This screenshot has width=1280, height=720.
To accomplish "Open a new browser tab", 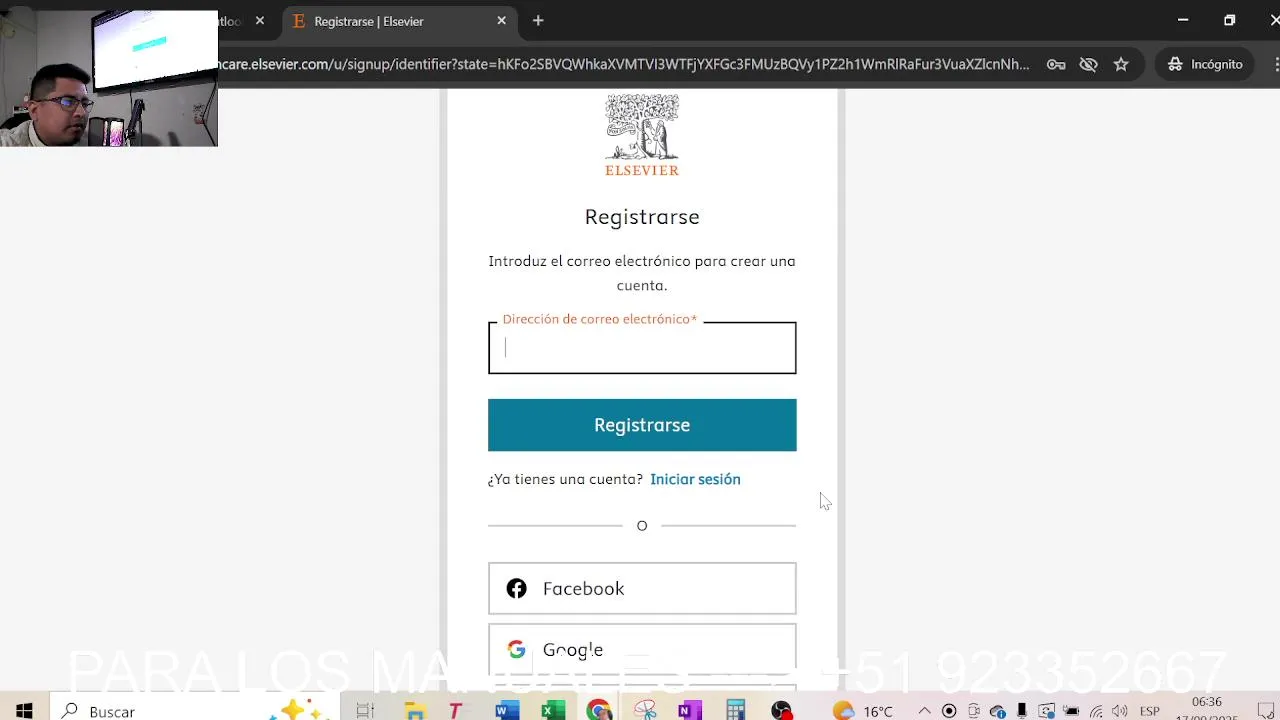I will tap(538, 21).
